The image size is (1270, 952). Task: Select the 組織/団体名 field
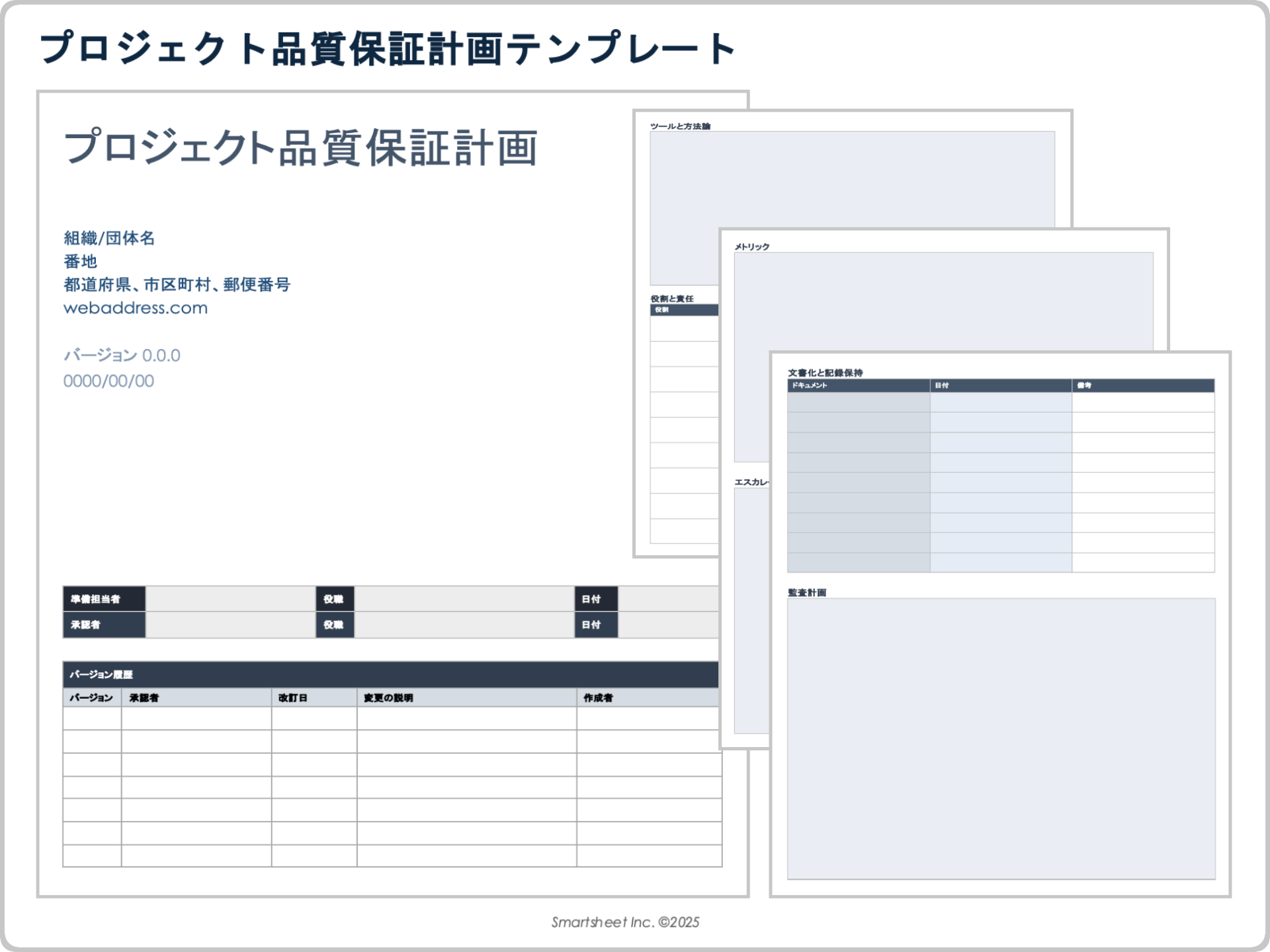point(110,238)
